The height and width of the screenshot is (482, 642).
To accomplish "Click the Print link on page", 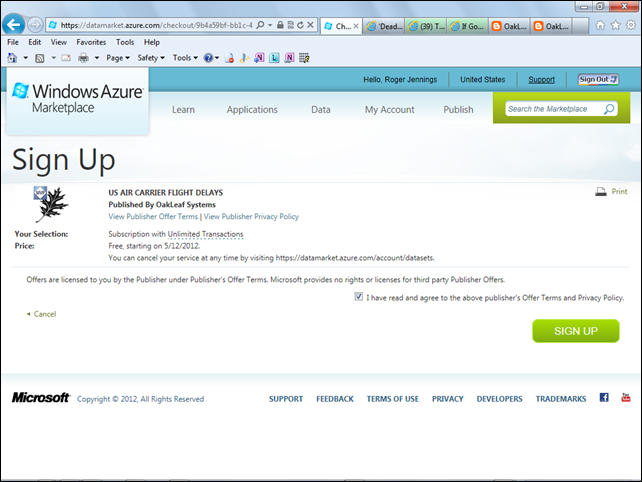I will (619, 192).
